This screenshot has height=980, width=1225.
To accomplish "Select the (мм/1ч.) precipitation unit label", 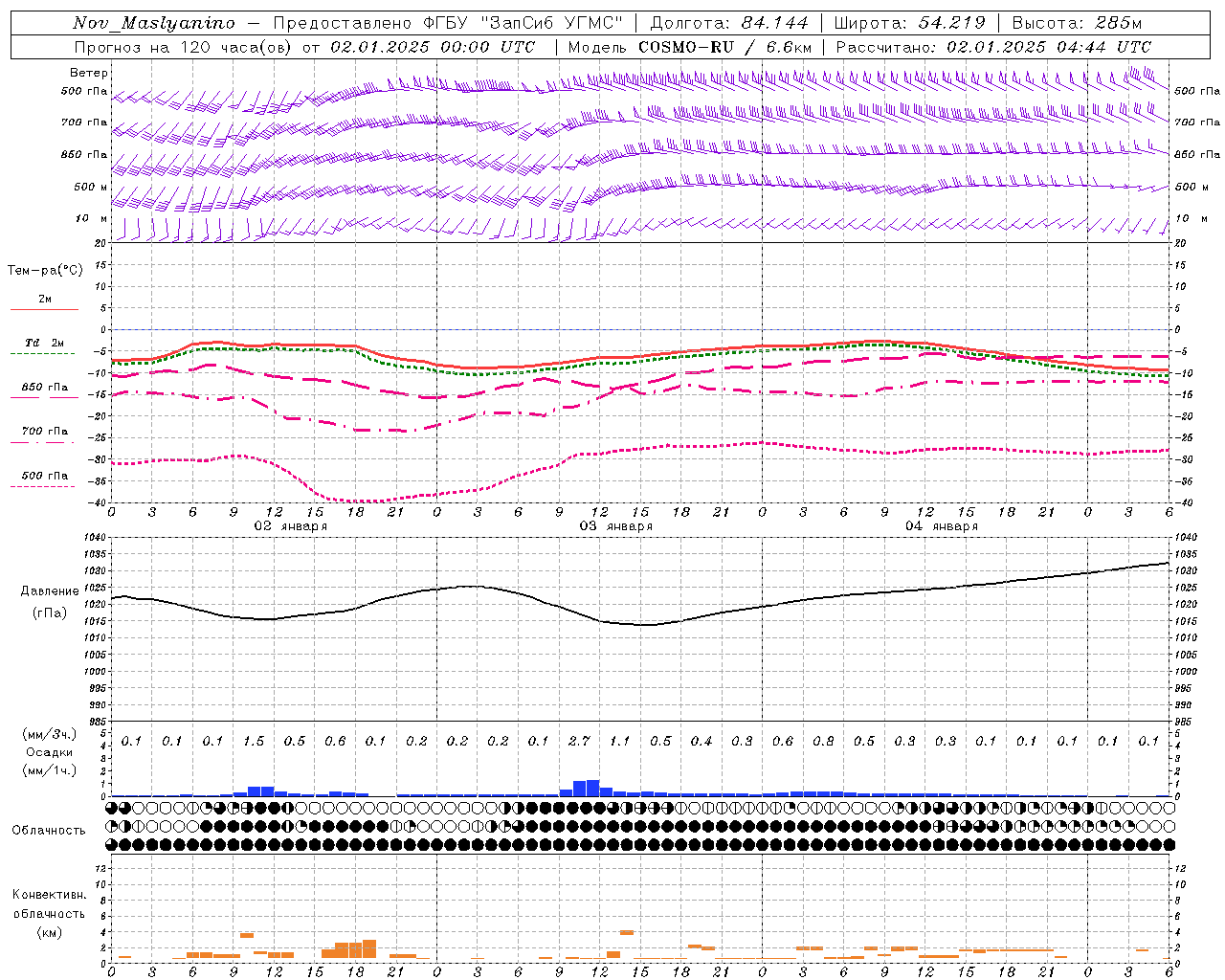I will pyautogui.click(x=49, y=770).
